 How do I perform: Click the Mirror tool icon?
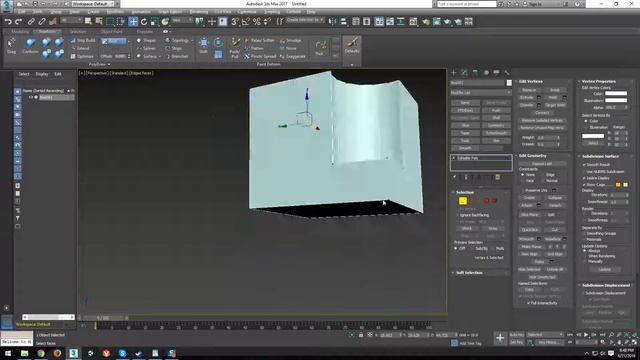tap(333, 22)
